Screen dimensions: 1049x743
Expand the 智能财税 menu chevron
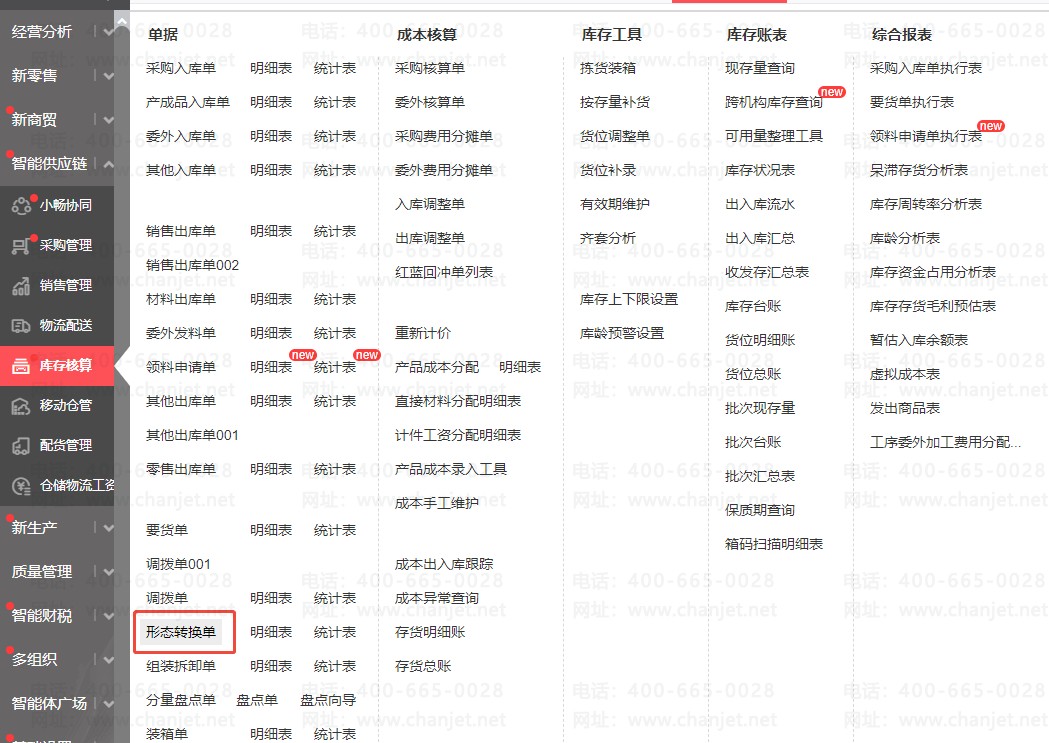point(108,616)
